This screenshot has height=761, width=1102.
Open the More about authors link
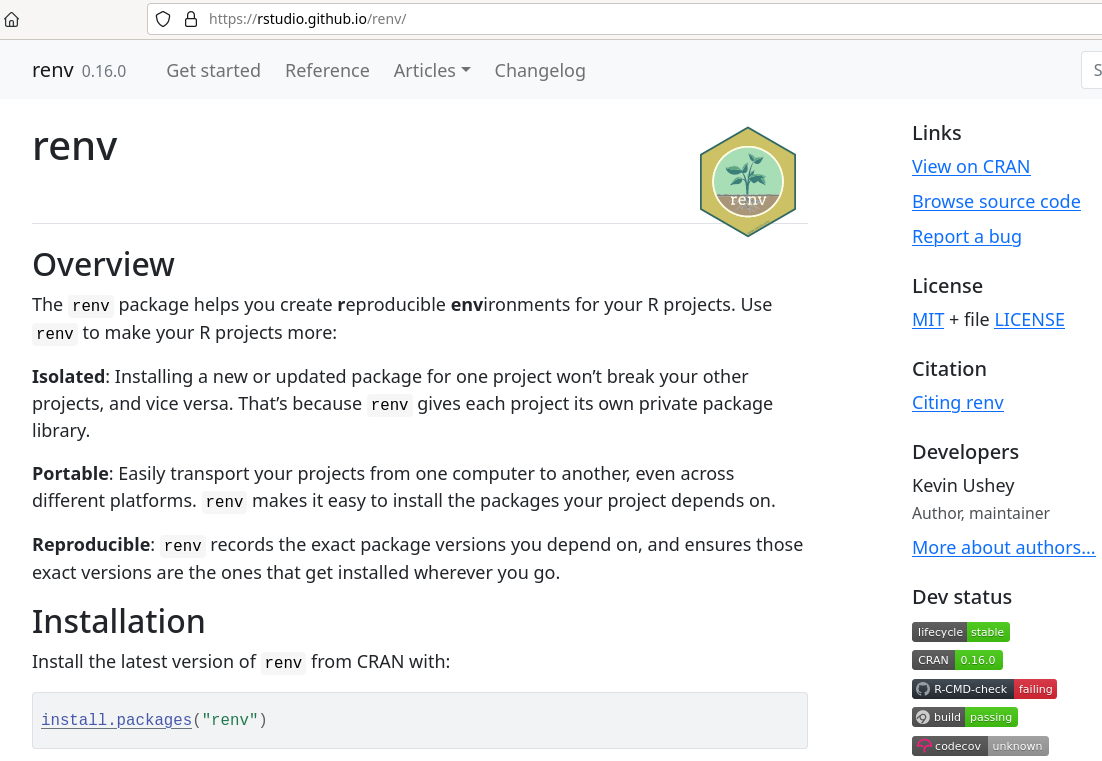1003,548
